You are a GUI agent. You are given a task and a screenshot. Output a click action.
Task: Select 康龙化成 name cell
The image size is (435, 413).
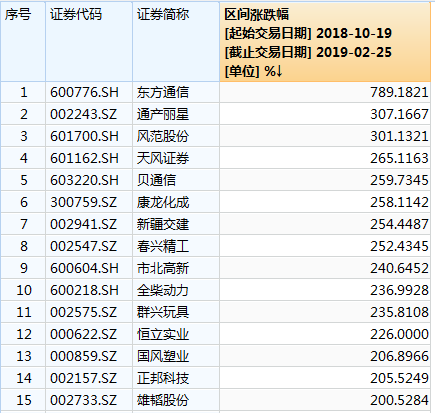(x=176, y=202)
